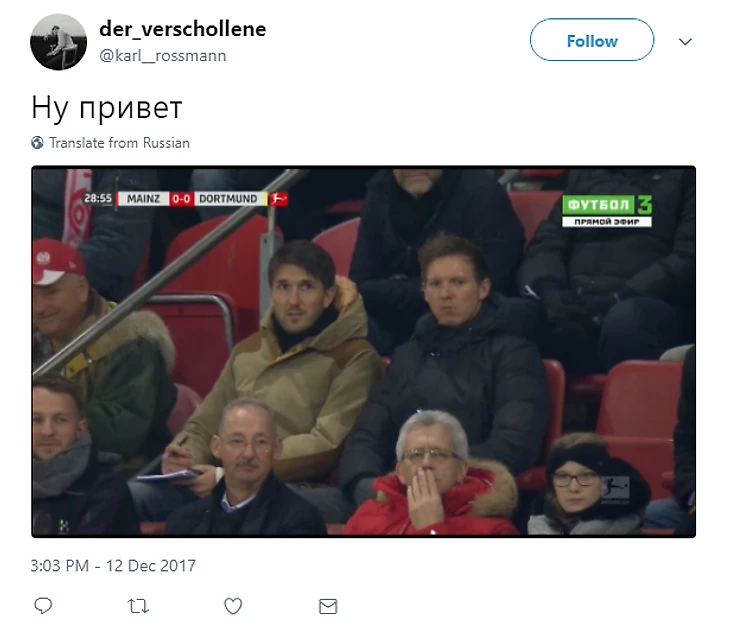Follow the der_verschollene account

coord(592,40)
